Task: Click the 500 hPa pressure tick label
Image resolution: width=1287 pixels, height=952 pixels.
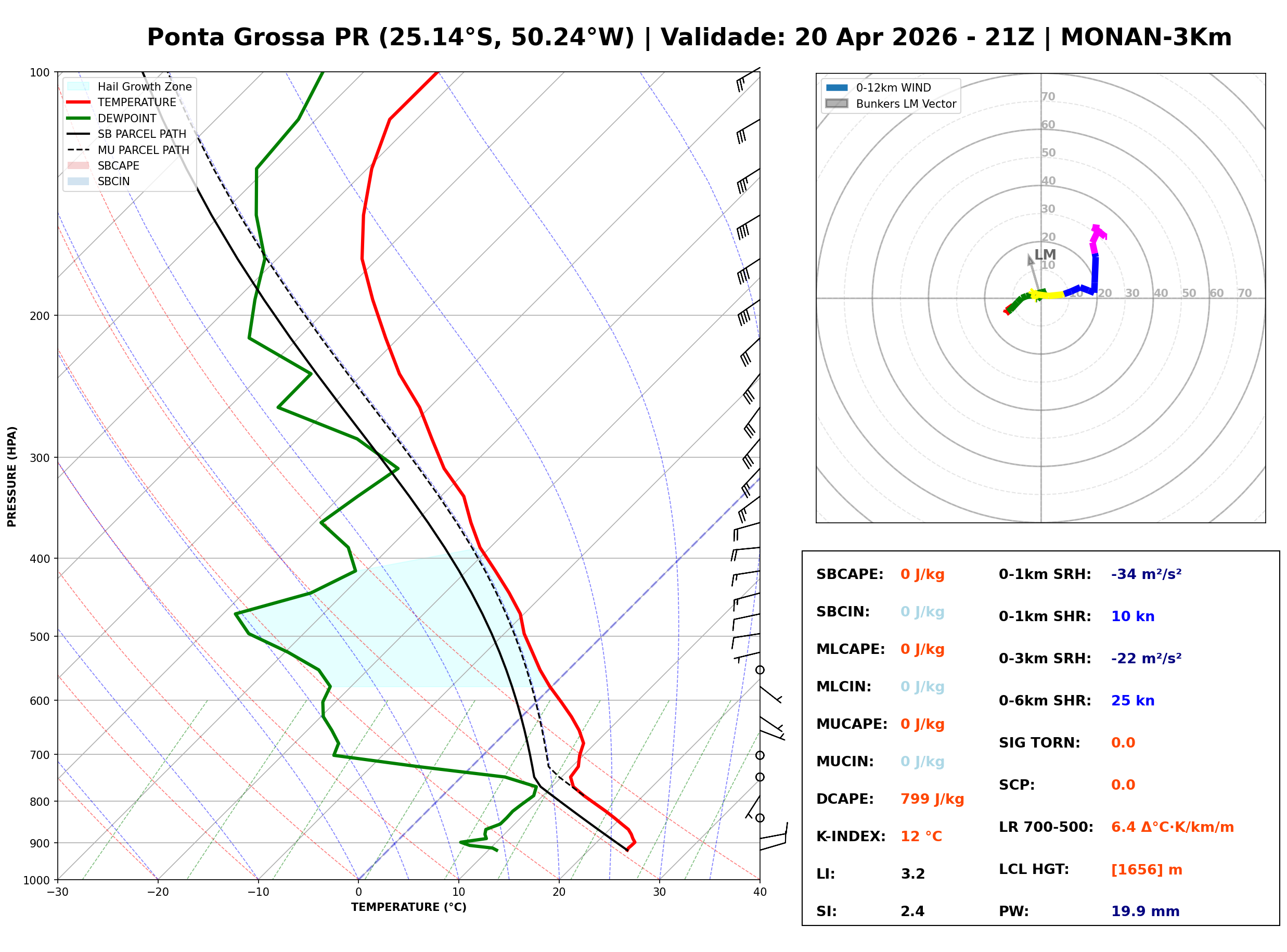Action: pos(40,637)
